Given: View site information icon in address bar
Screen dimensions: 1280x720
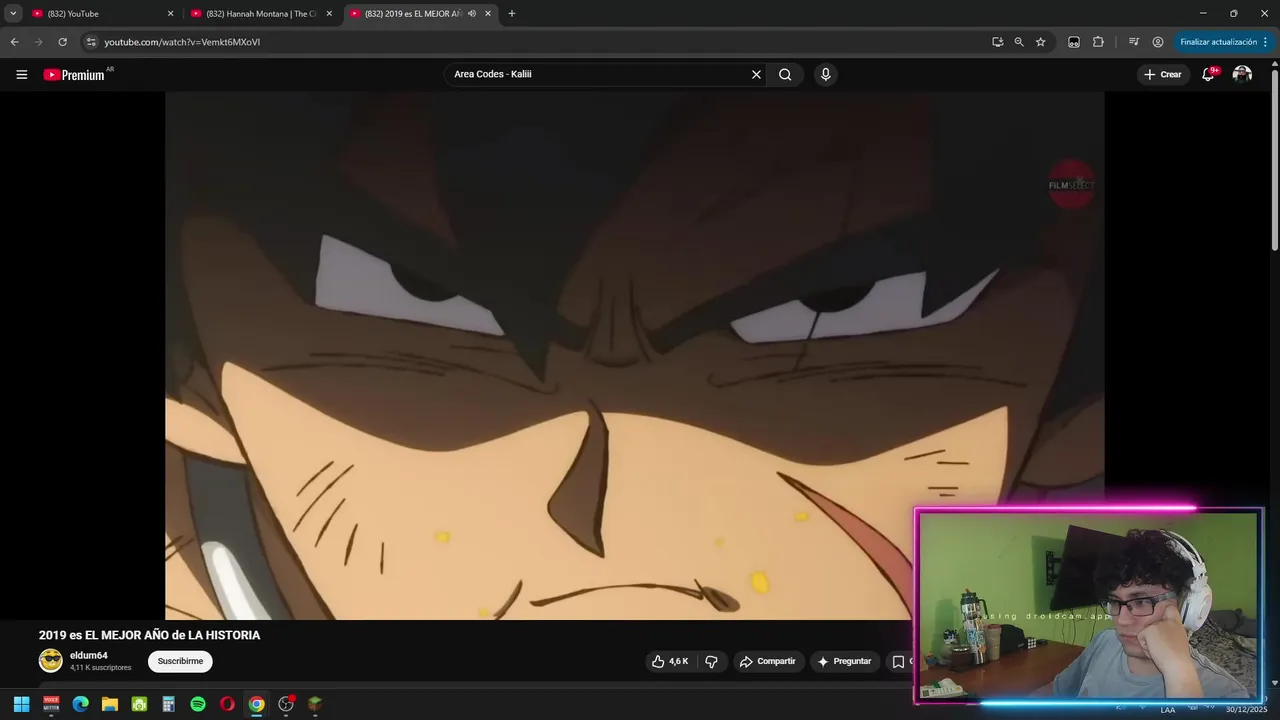Looking at the screenshot, I should 91,42.
